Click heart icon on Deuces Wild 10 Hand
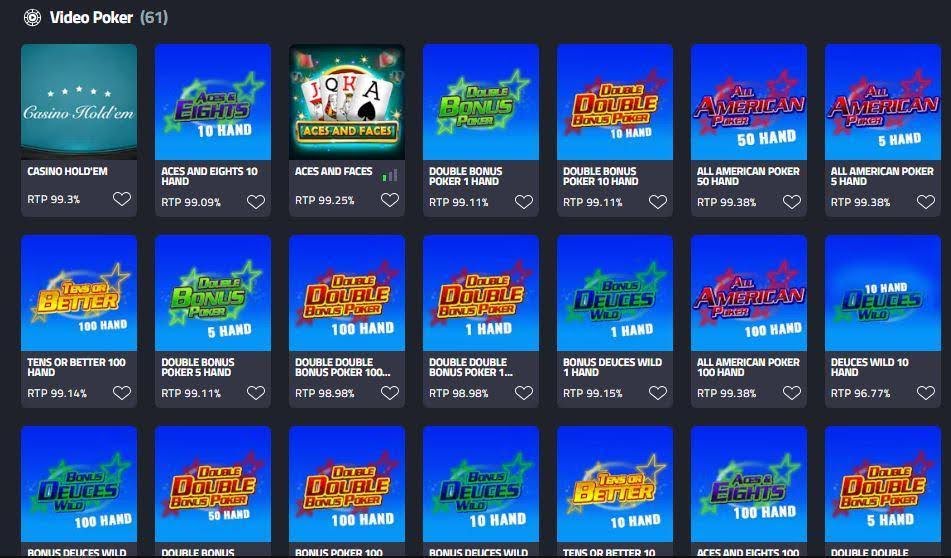 click(x=926, y=393)
